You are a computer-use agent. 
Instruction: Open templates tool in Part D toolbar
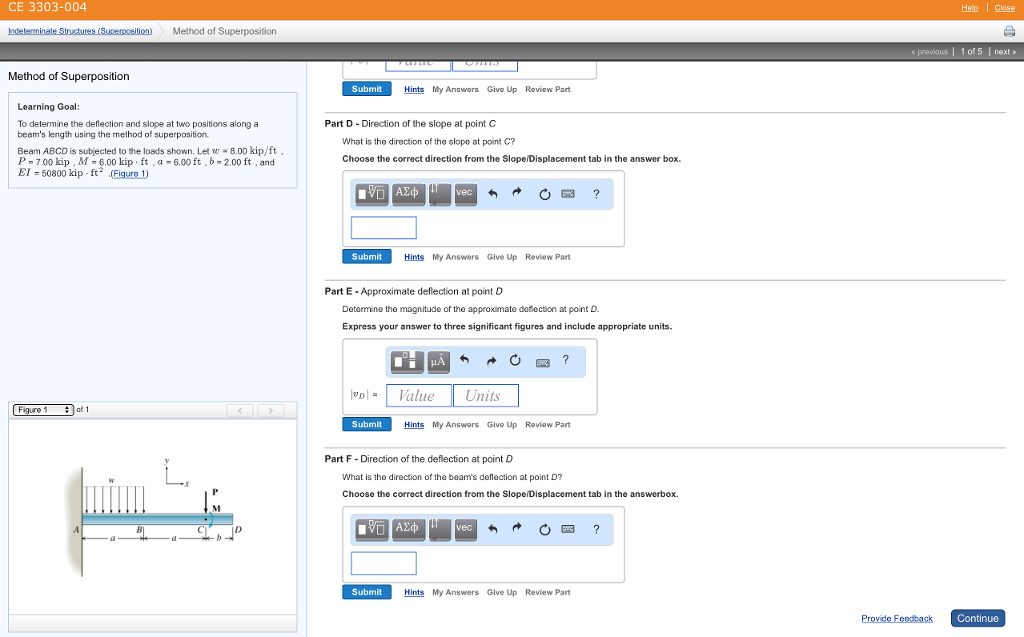pyautogui.click(x=372, y=194)
